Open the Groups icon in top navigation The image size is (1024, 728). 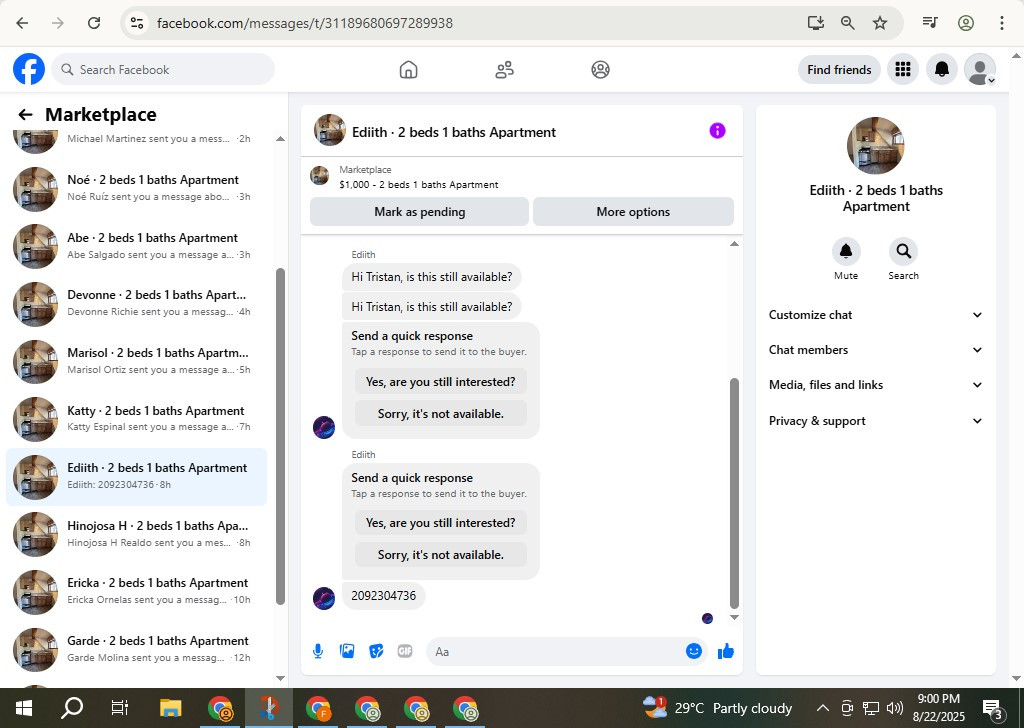click(600, 69)
